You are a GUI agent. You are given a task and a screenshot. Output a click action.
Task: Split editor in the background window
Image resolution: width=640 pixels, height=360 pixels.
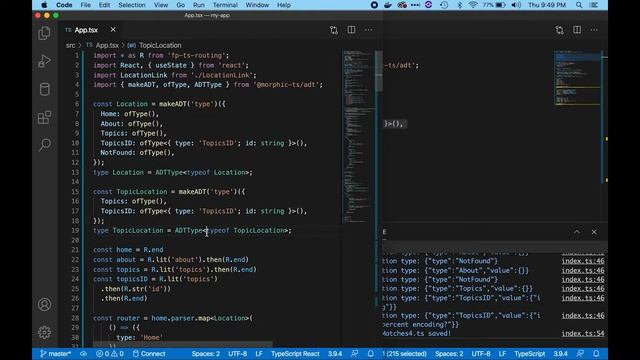577,30
